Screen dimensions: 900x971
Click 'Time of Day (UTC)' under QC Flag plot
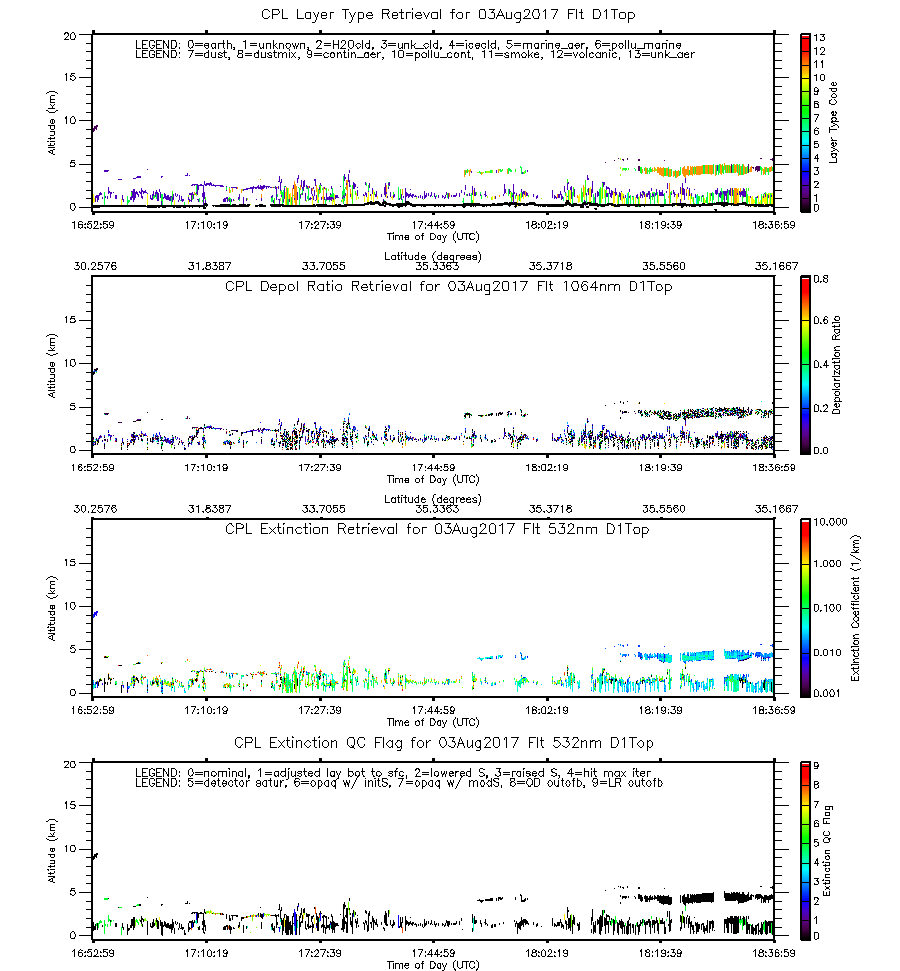coord(433,965)
